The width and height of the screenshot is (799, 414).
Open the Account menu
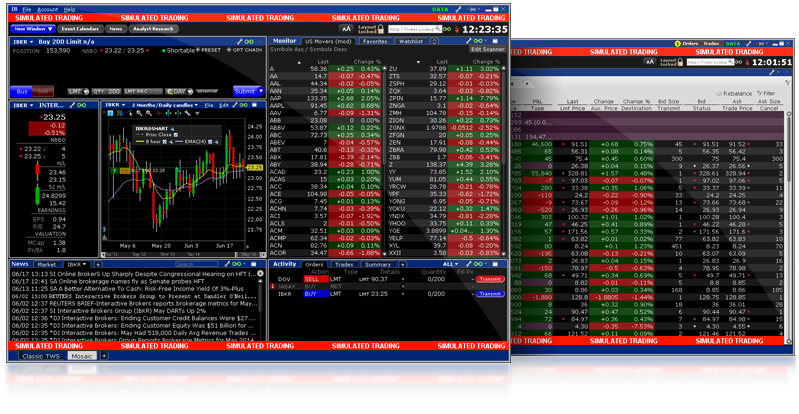47,8
